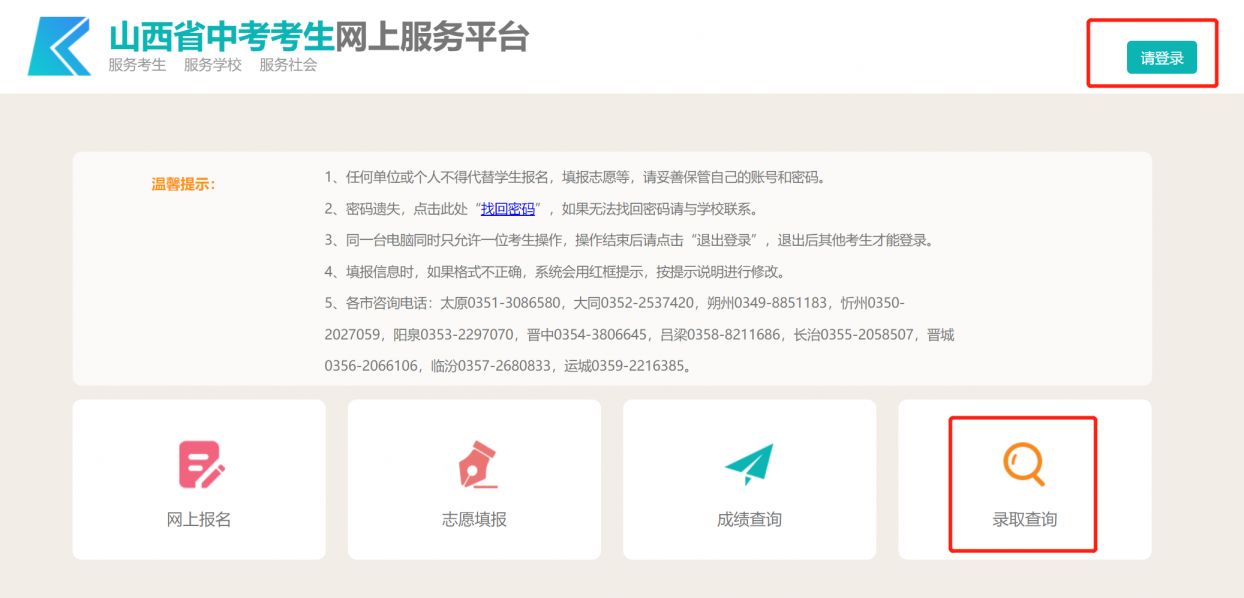This screenshot has height=598, width=1244.
Task: Click the orange 温馨提示 heading
Action: (x=183, y=184)
